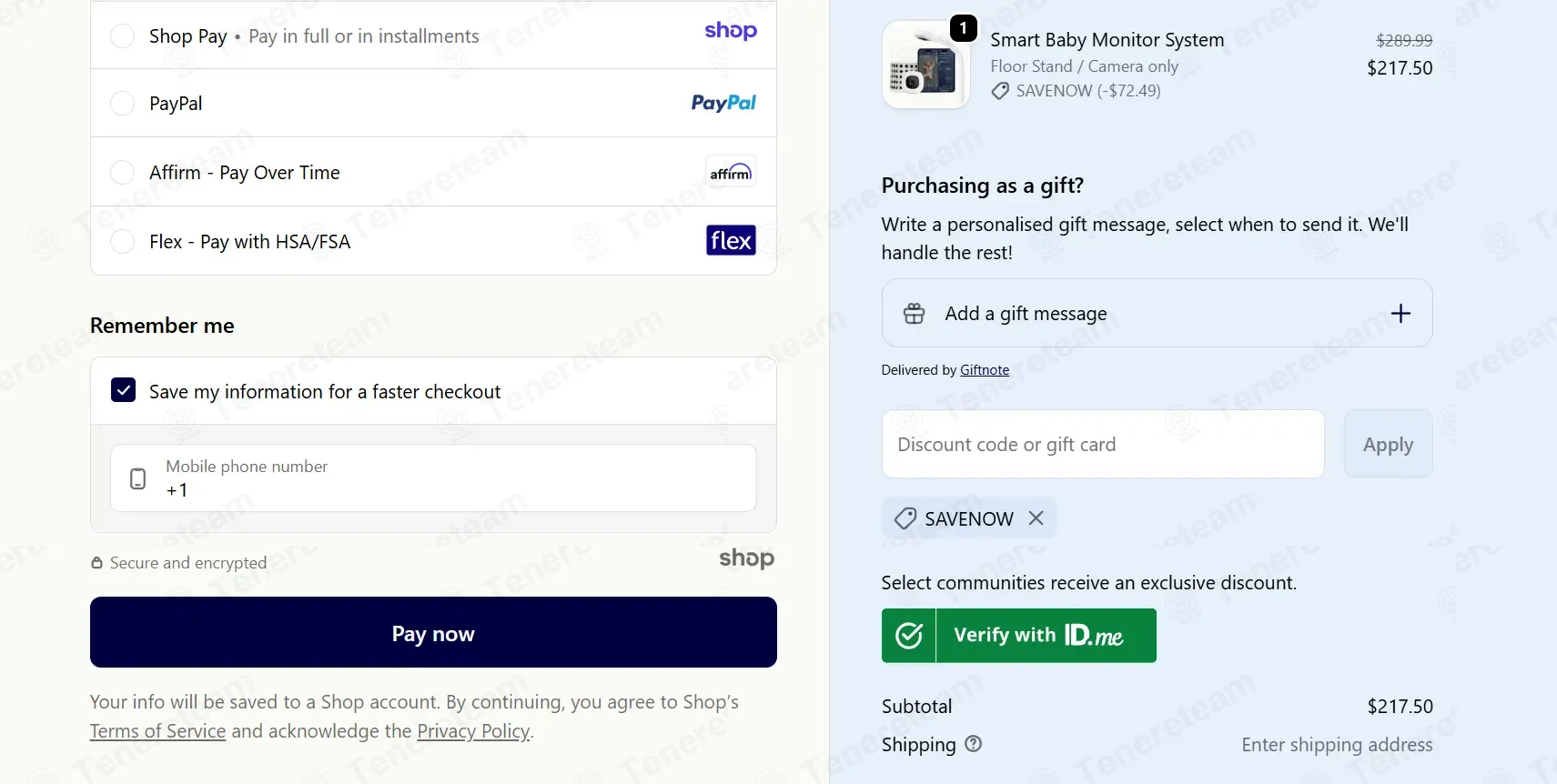Click the Shop logo in Shop Pay row
Image resolution: width=1557 pixels, height=784 pixels.
coord(731,31)
